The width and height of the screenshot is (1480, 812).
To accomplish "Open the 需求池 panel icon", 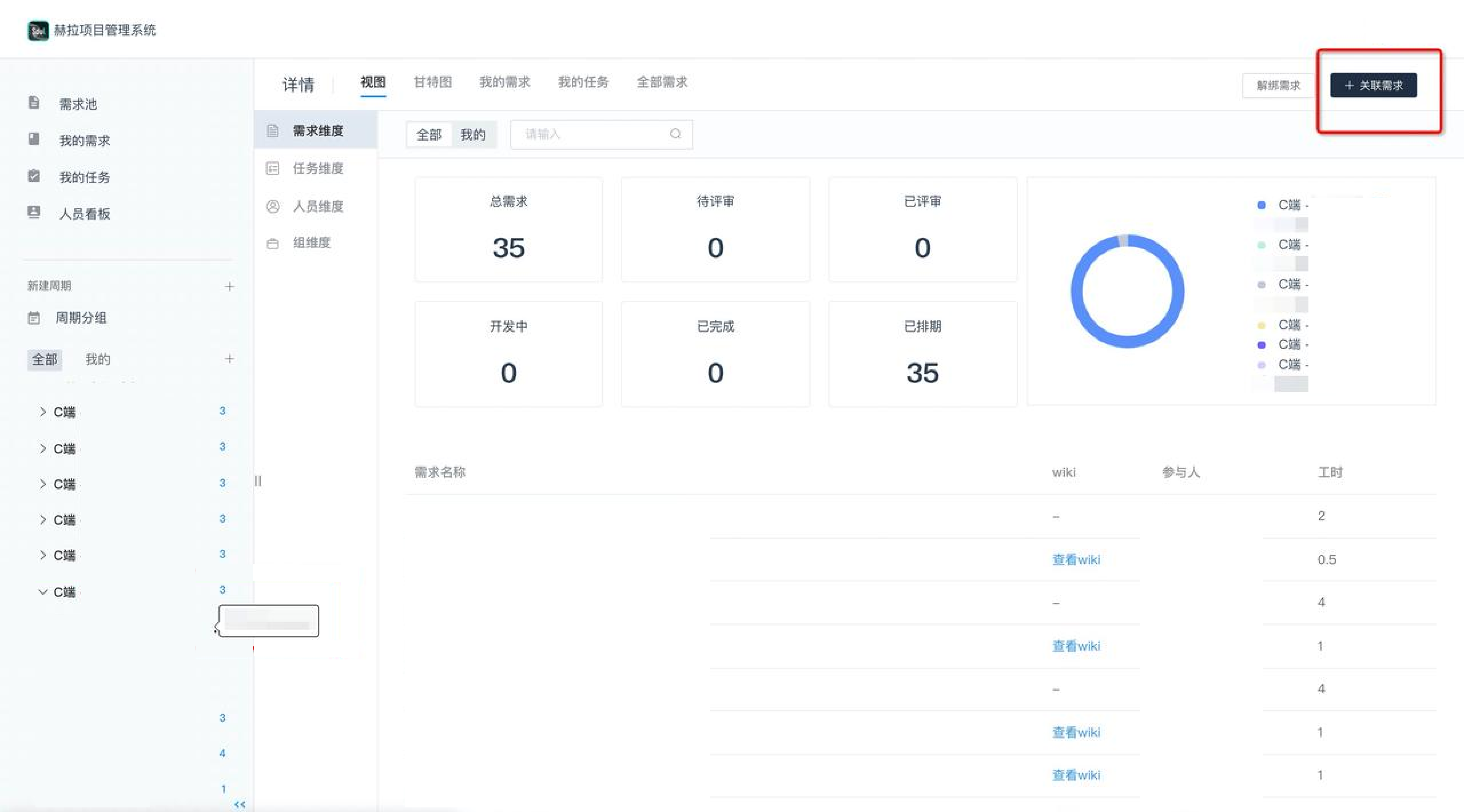I will point(34,103).
